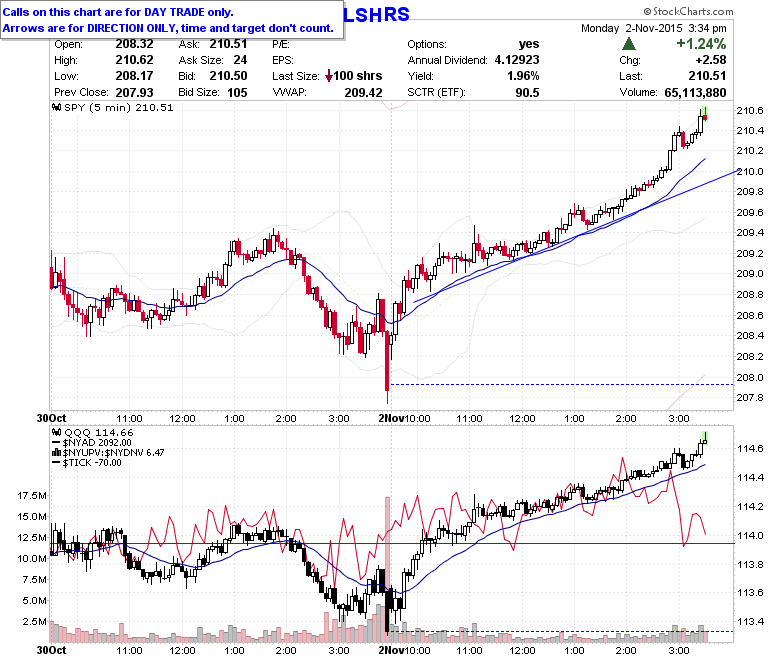Click the Ask Size value 24
Image resolution: width=780 pixels, height=659 pixels.
tap(240, 60)
